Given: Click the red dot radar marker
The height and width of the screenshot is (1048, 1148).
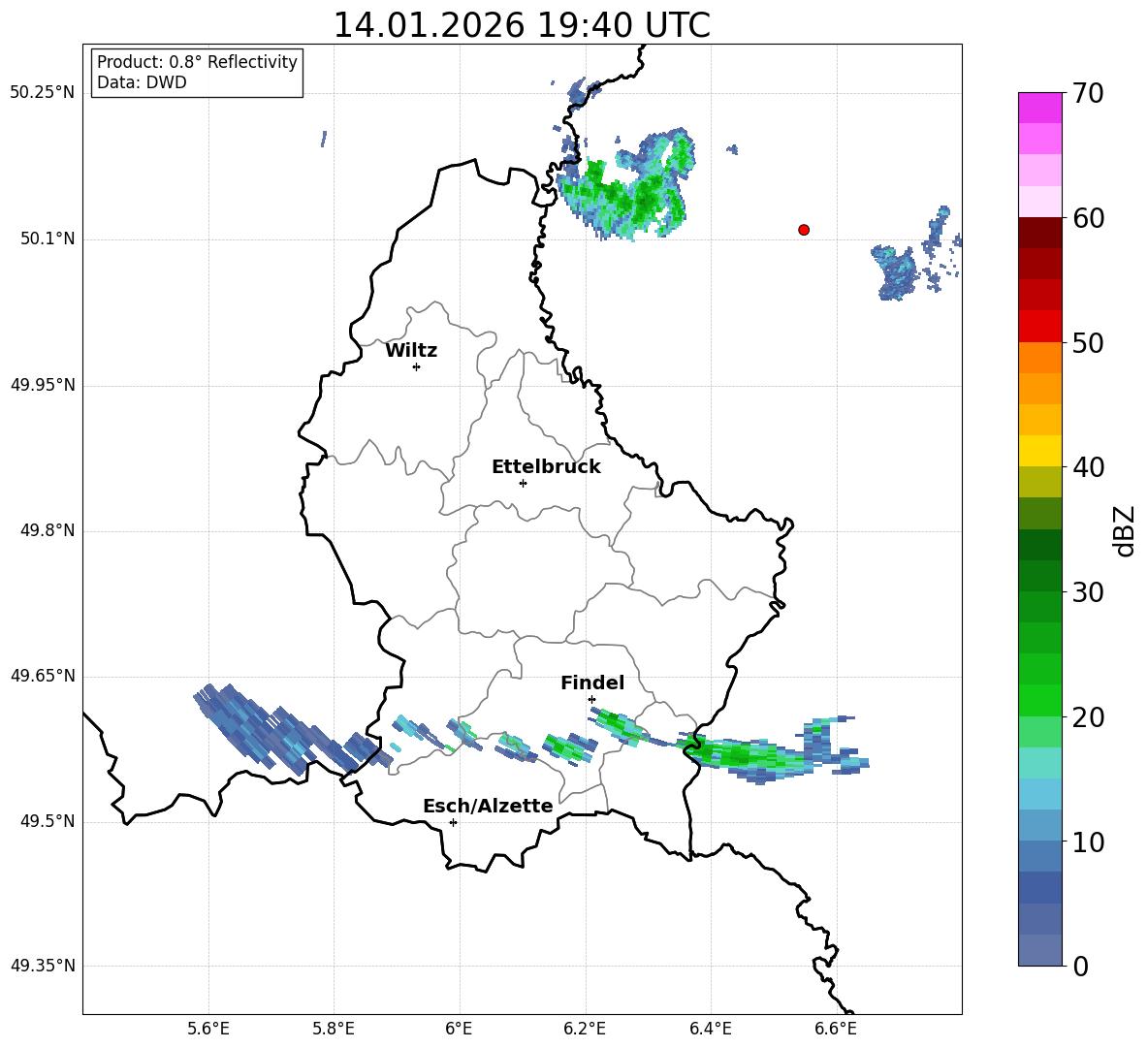Looking at the screenshot, I should click(803, 230).
